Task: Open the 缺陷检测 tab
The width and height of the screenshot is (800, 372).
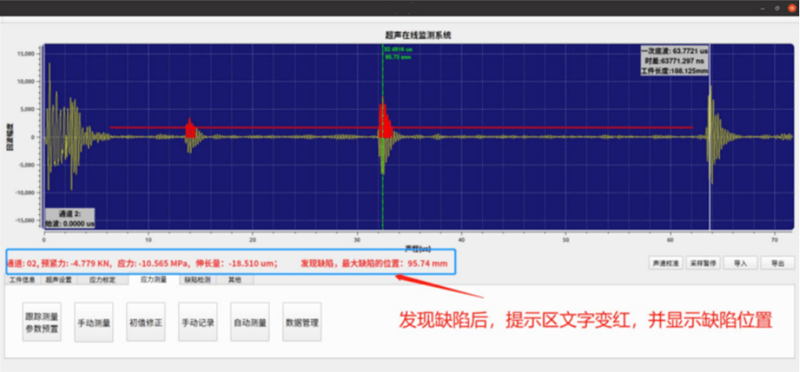Action: [x=197, y=280]
